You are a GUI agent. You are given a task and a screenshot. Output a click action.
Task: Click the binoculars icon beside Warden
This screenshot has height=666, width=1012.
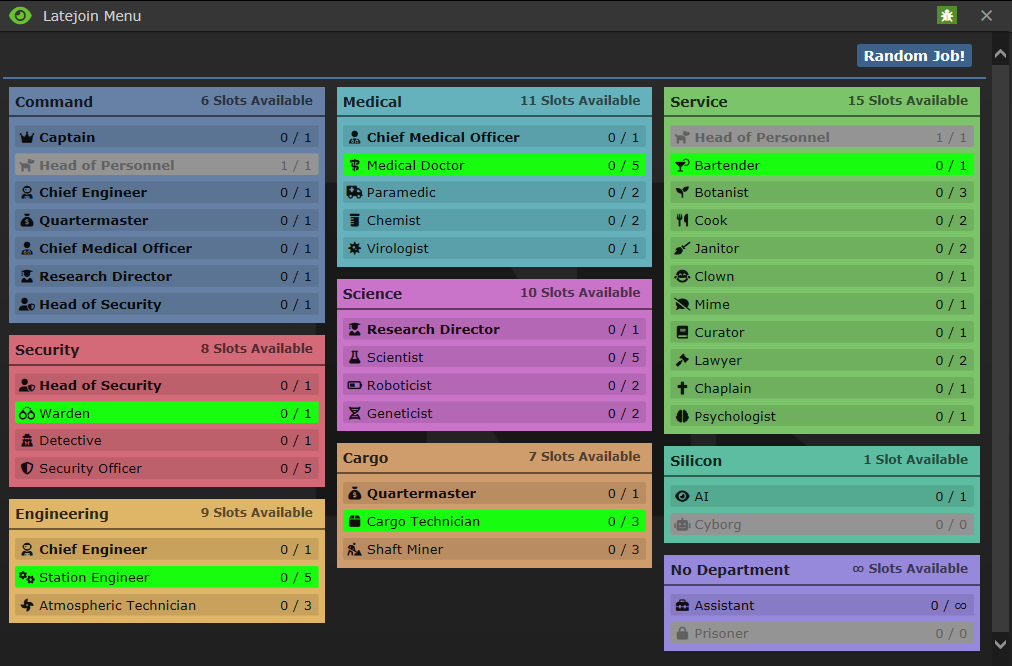point(26,413)
